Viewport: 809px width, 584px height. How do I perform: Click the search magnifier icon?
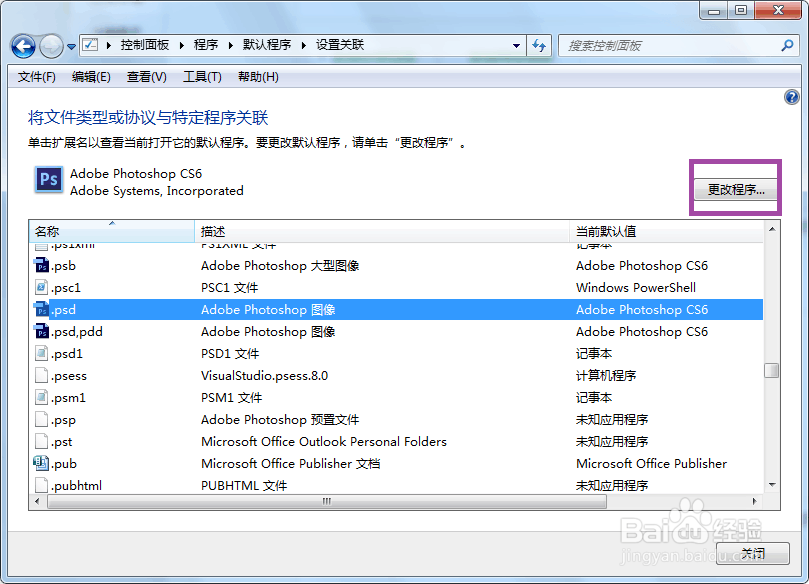tap(787, 45)
